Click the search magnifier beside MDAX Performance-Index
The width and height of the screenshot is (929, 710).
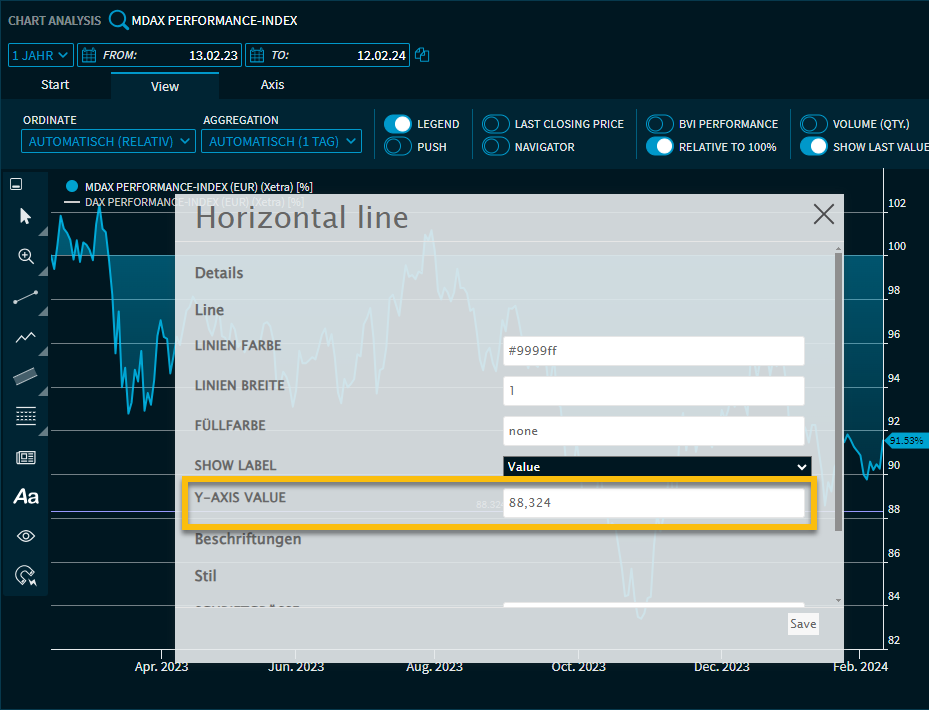coord(119,20)
